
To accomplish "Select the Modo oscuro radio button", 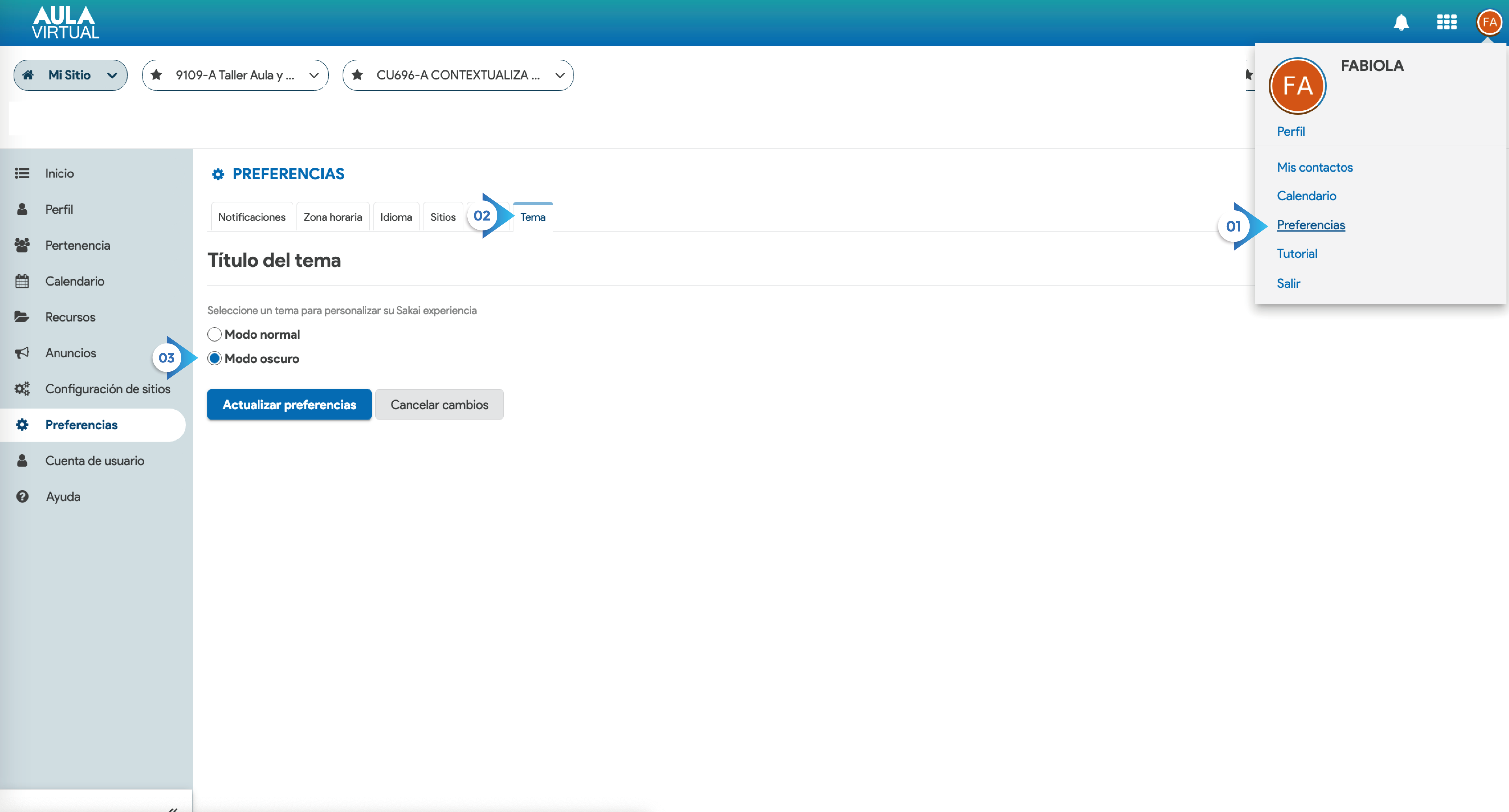I will tap(214, 358).
